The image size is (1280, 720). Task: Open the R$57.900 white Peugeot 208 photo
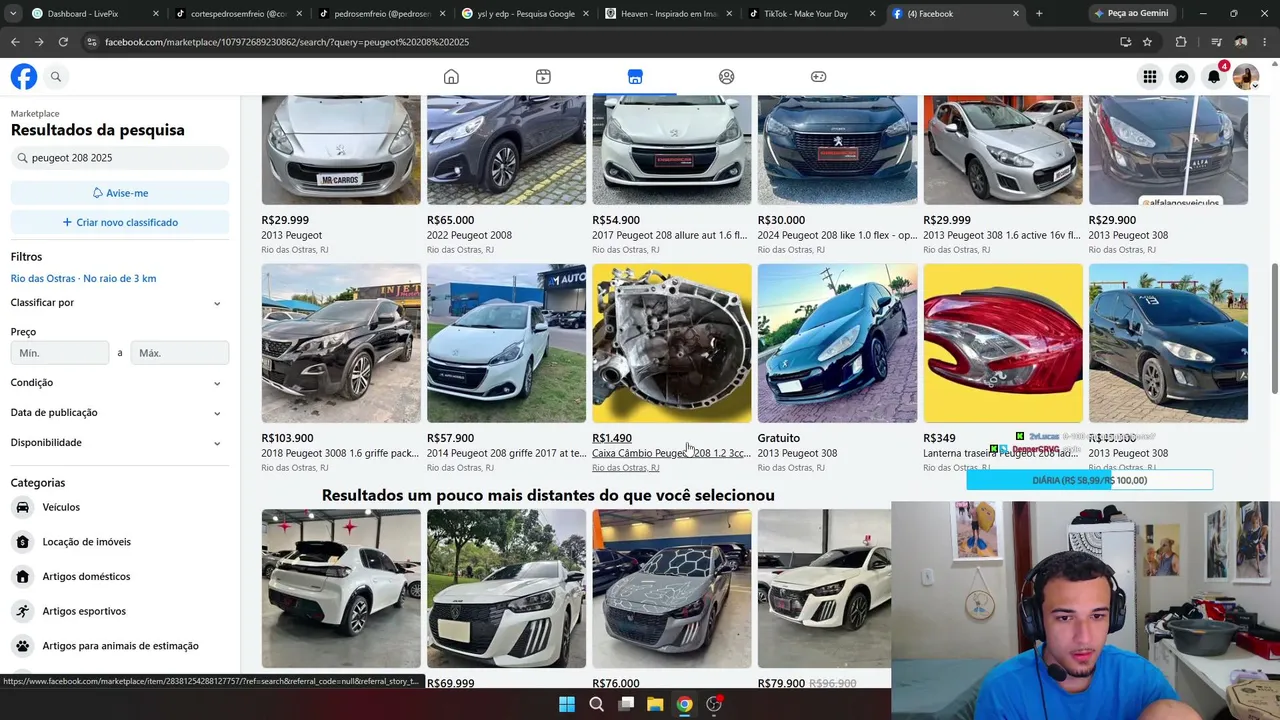506,343
